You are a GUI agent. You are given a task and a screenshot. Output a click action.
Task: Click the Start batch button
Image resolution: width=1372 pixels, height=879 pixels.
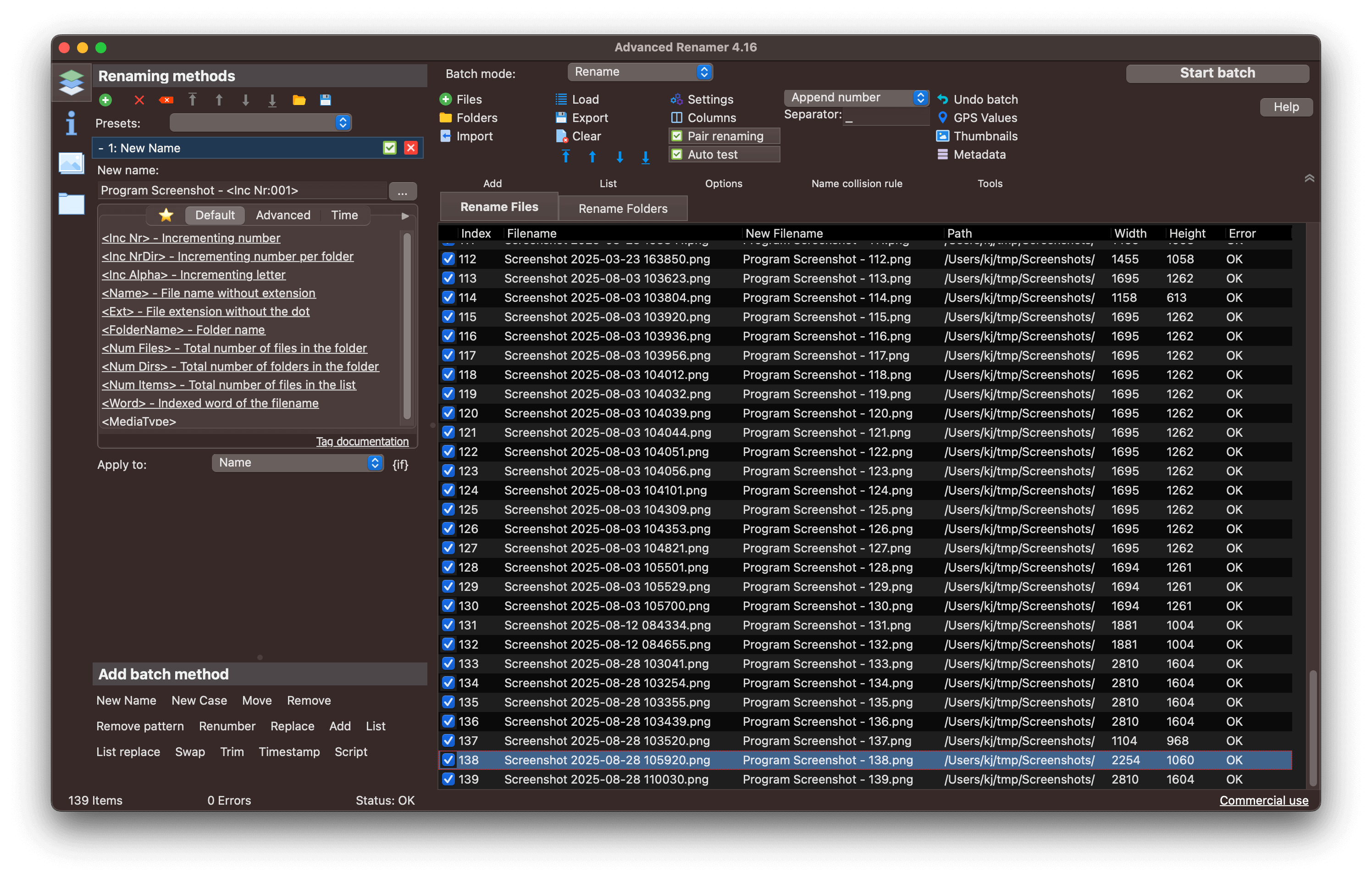(x=1217, y=73)
